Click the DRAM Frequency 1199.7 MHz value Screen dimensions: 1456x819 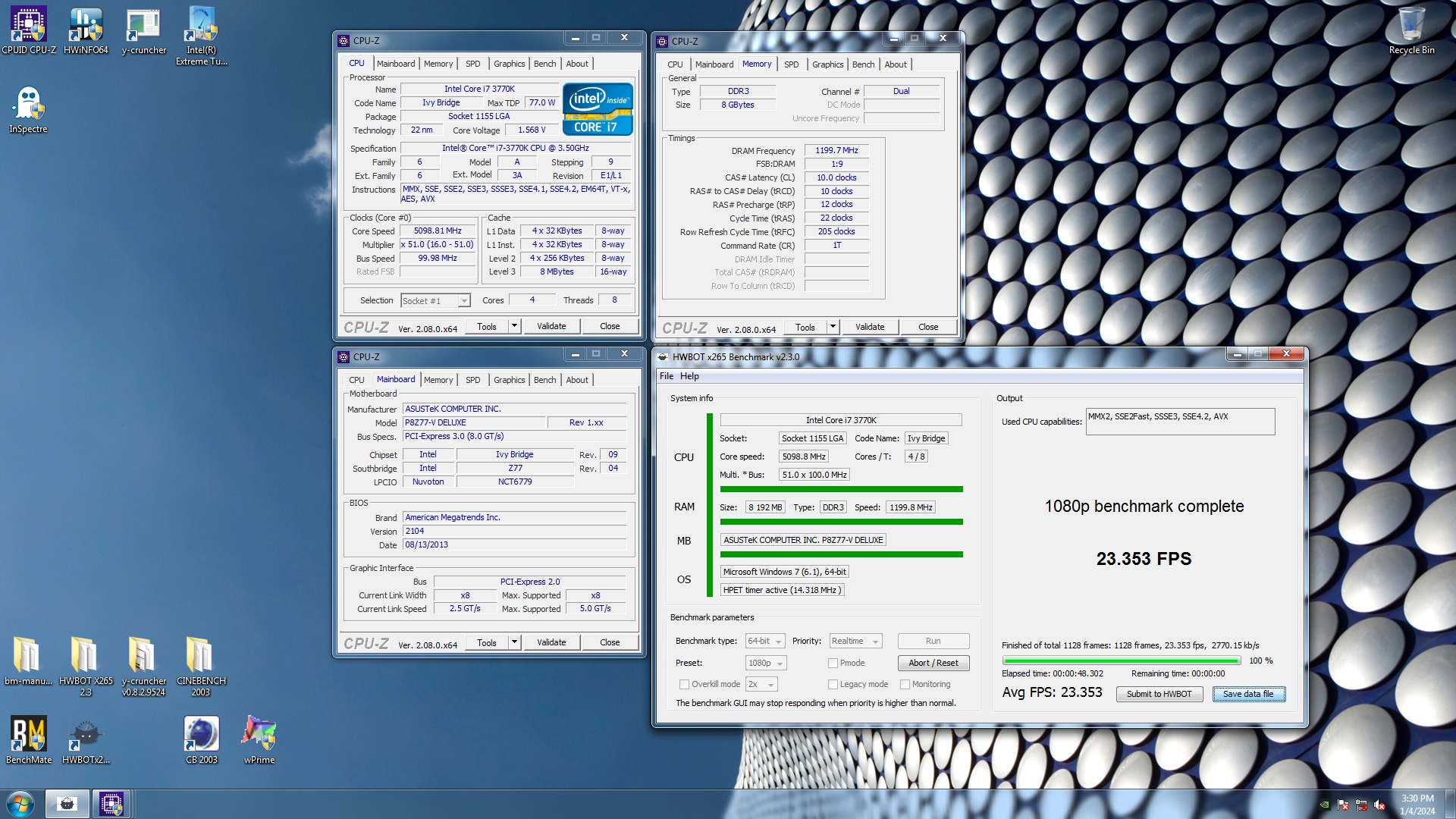pos(836,151)
